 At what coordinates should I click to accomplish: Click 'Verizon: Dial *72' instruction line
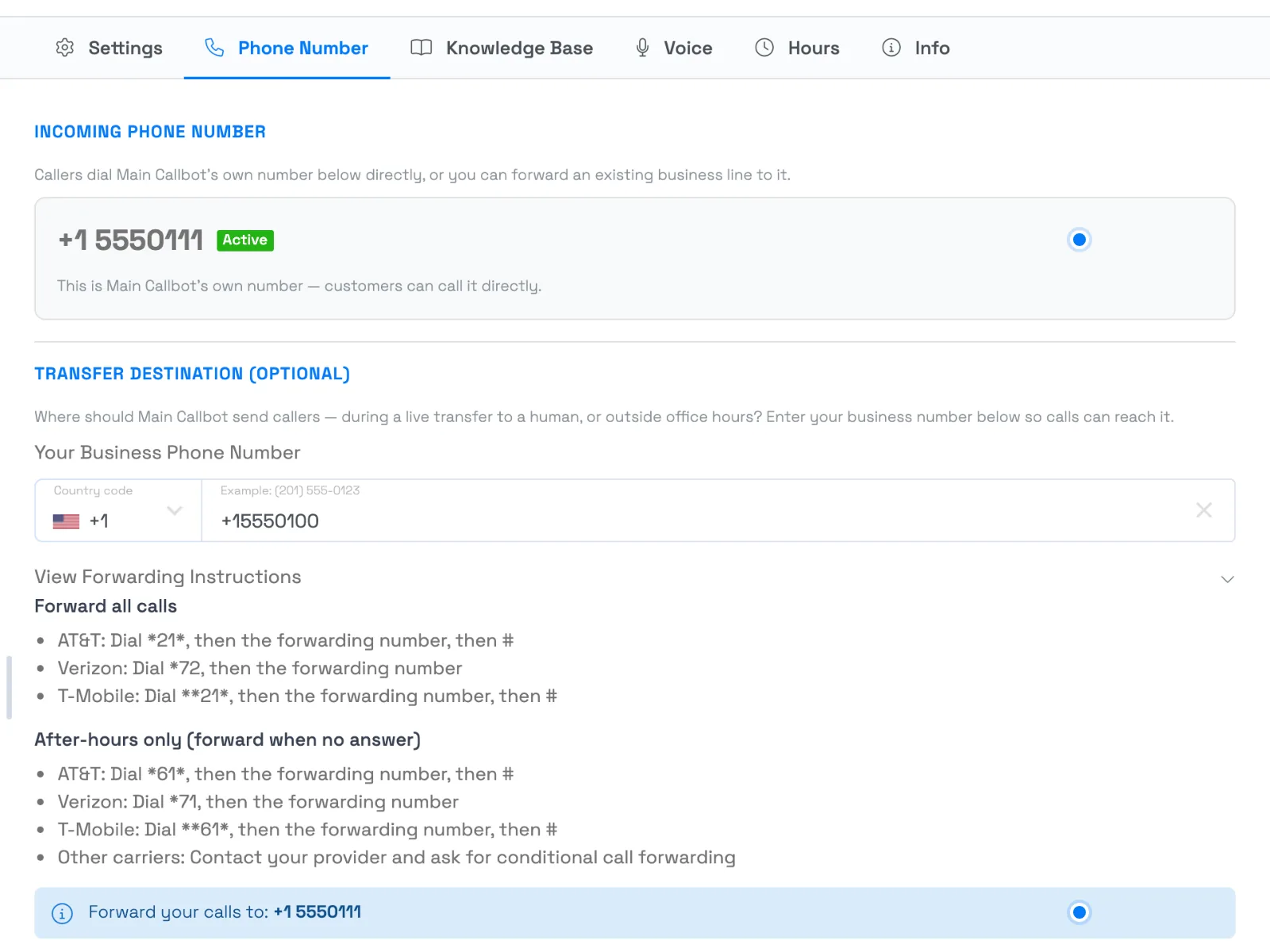tap(260, 668)
